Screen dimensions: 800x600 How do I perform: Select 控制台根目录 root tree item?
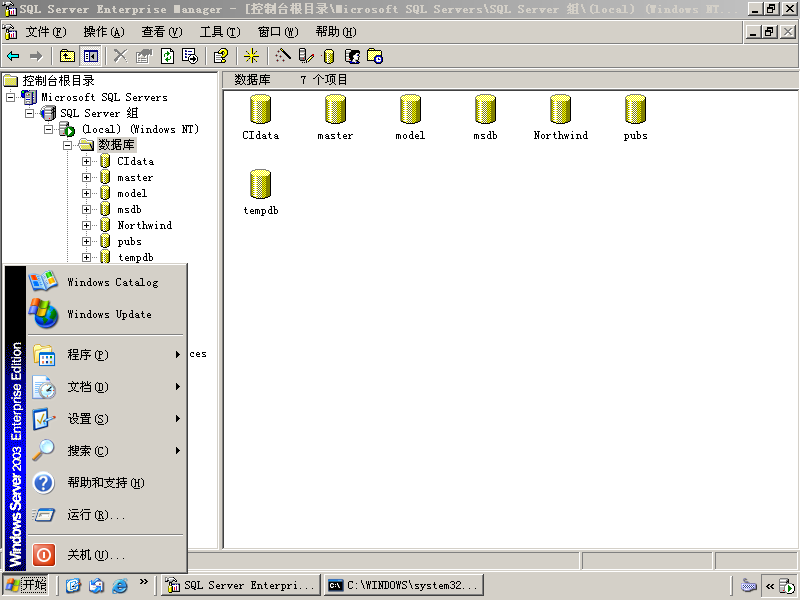click(x=58, y=81)
